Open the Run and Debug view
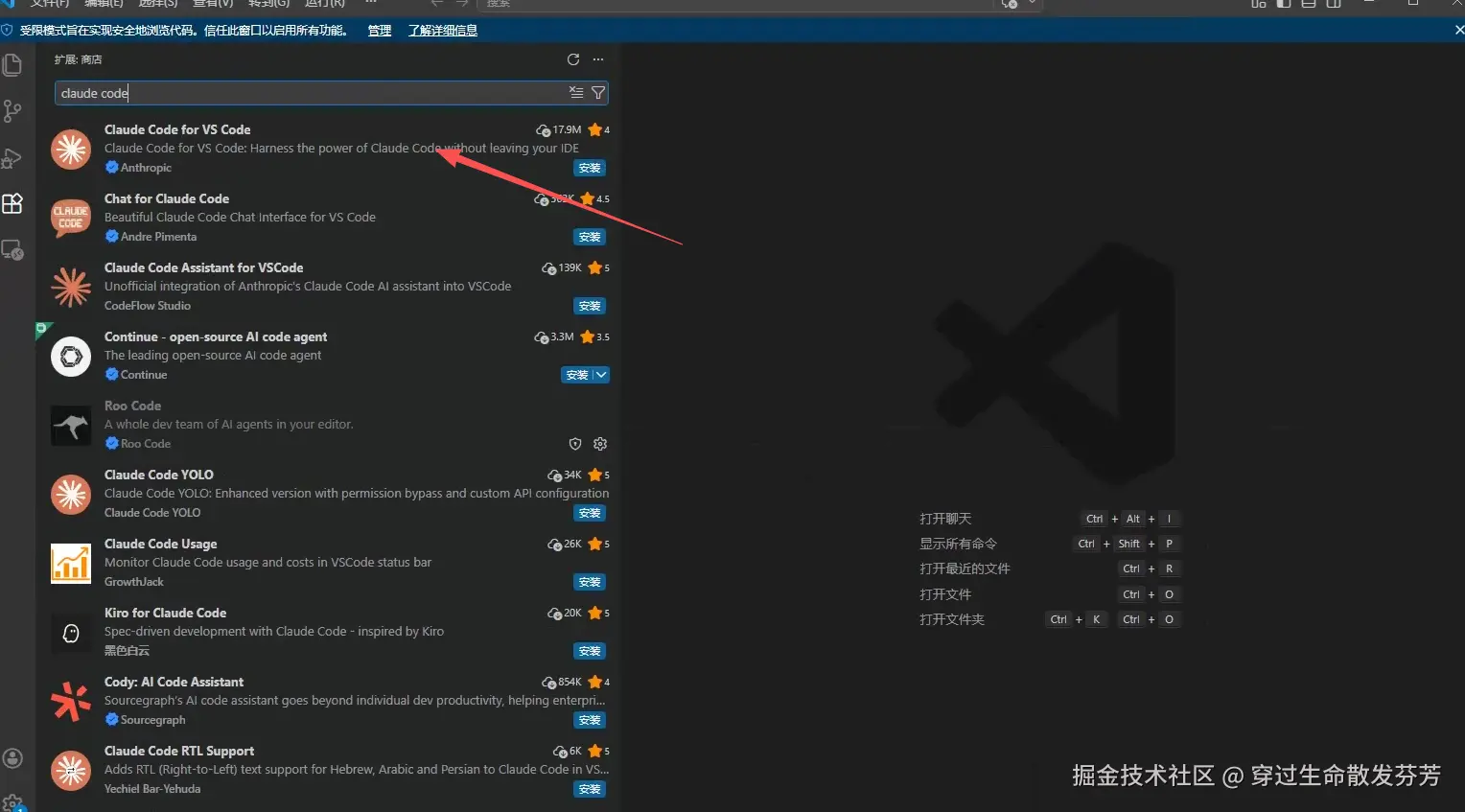This screenshot has height=812, width=1465. [x=12, y=157]
